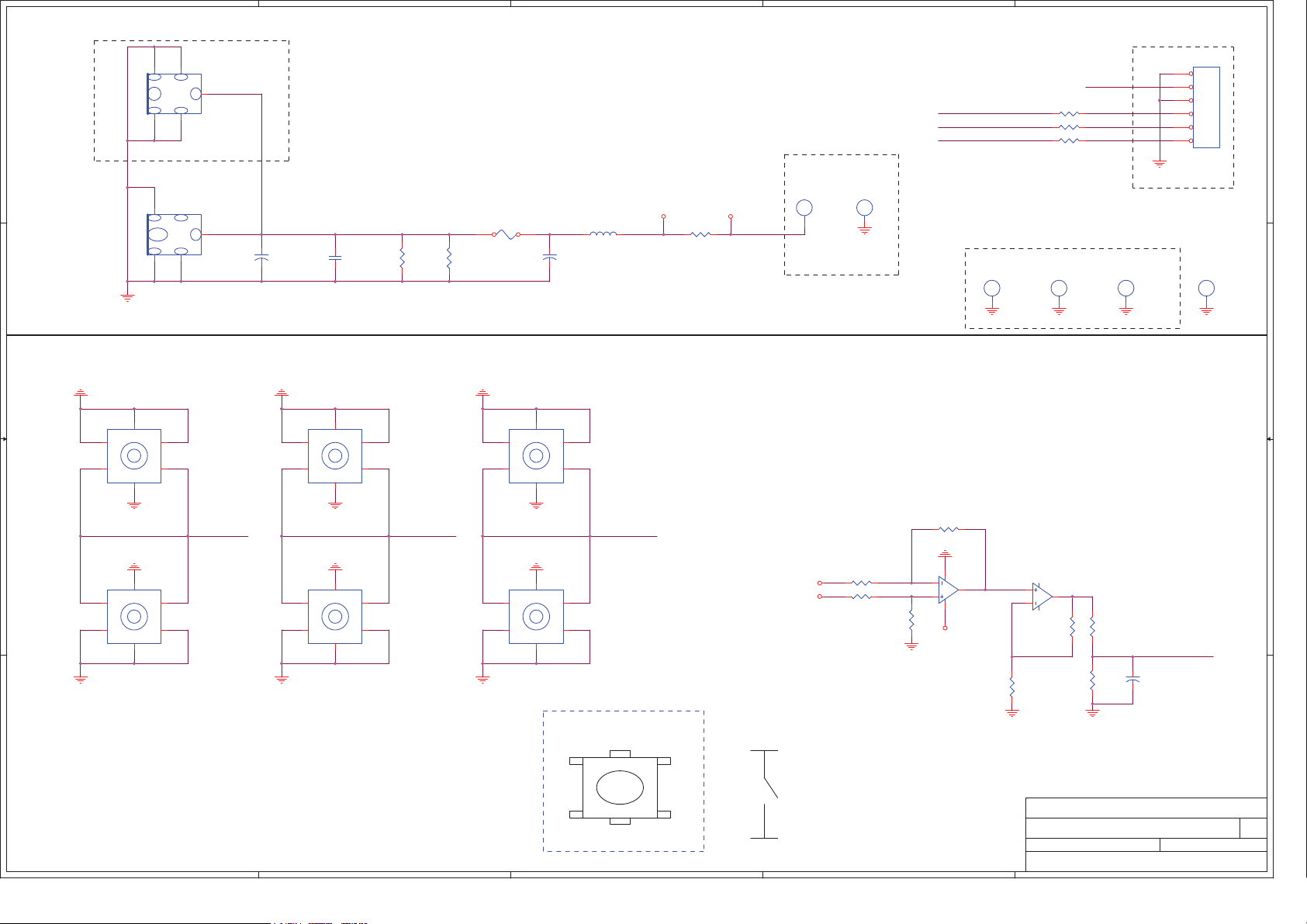Select the test point before the series resistor

tap(663, 217)
